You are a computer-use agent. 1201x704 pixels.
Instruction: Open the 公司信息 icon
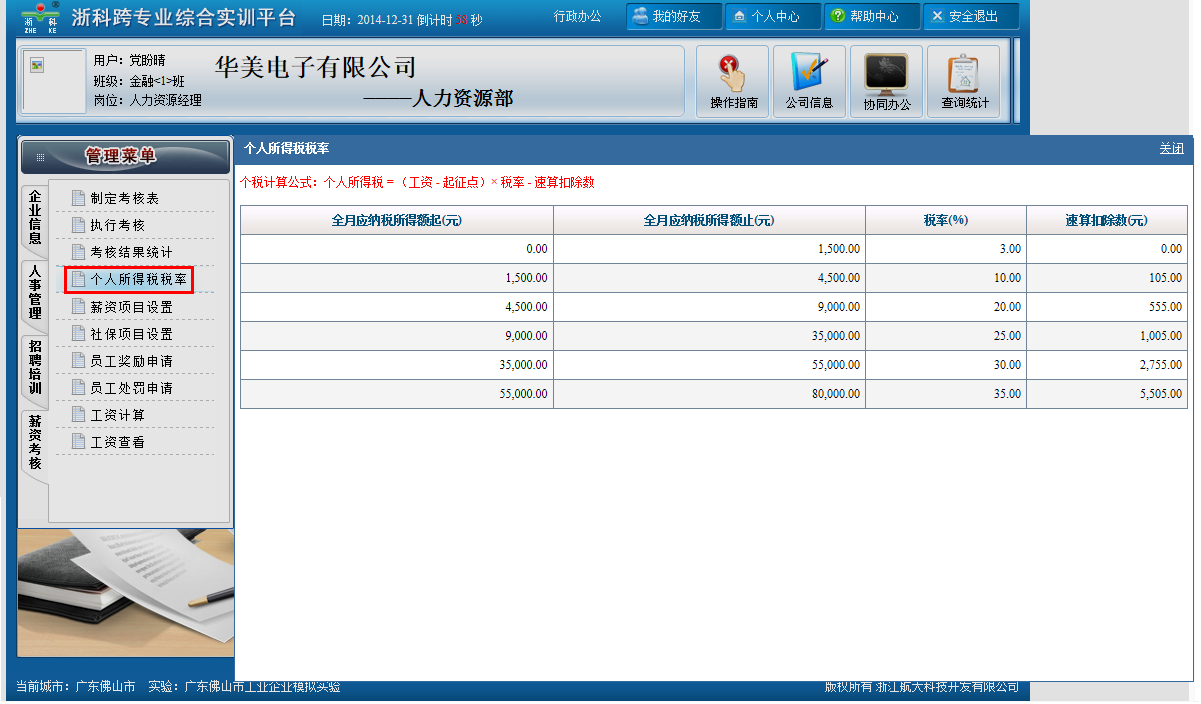point(809,82)
